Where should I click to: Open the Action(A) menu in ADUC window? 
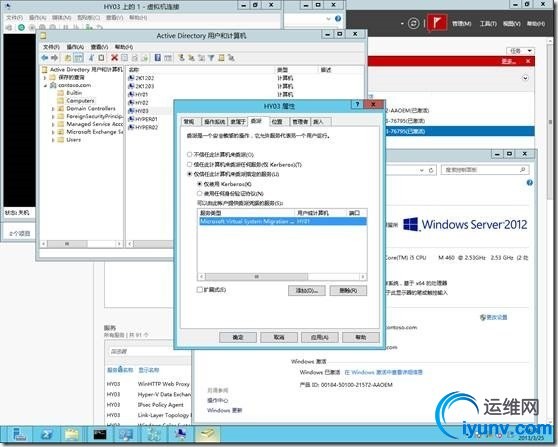click(75, 47)
